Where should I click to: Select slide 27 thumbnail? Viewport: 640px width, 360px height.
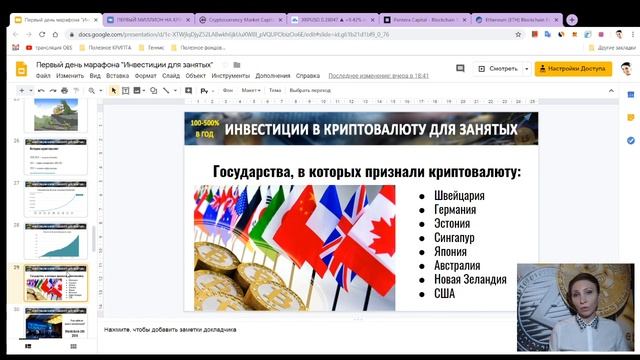[x=56, y=199]
